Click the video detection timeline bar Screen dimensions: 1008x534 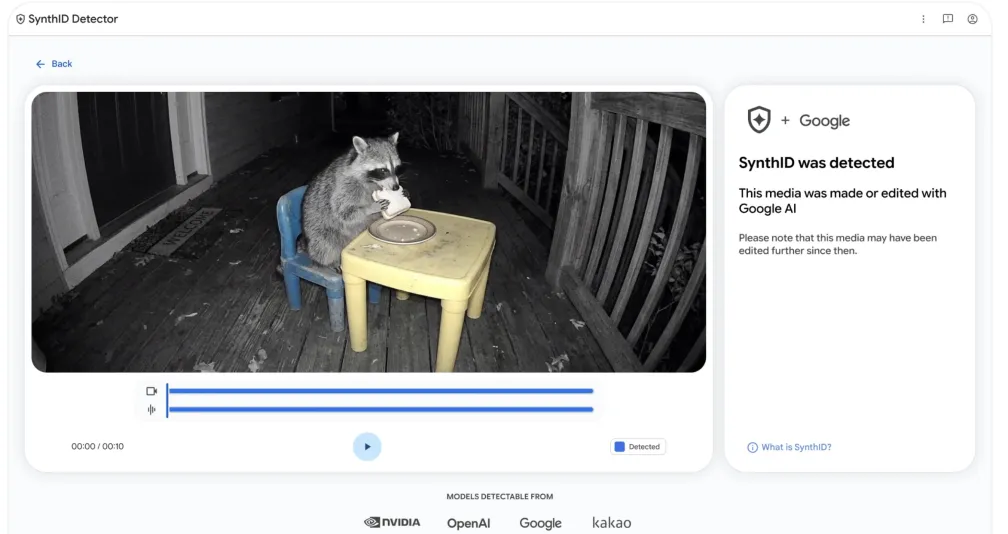point(381,391)
